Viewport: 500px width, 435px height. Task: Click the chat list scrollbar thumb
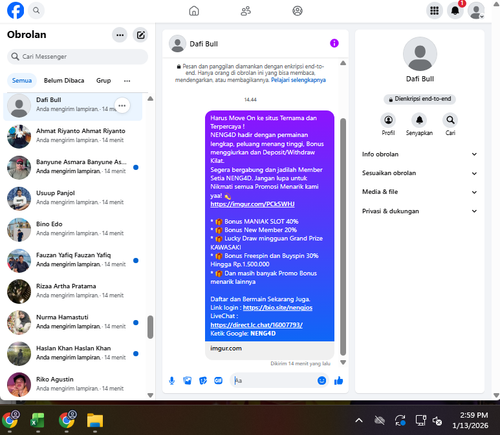(x=150, y=327)
